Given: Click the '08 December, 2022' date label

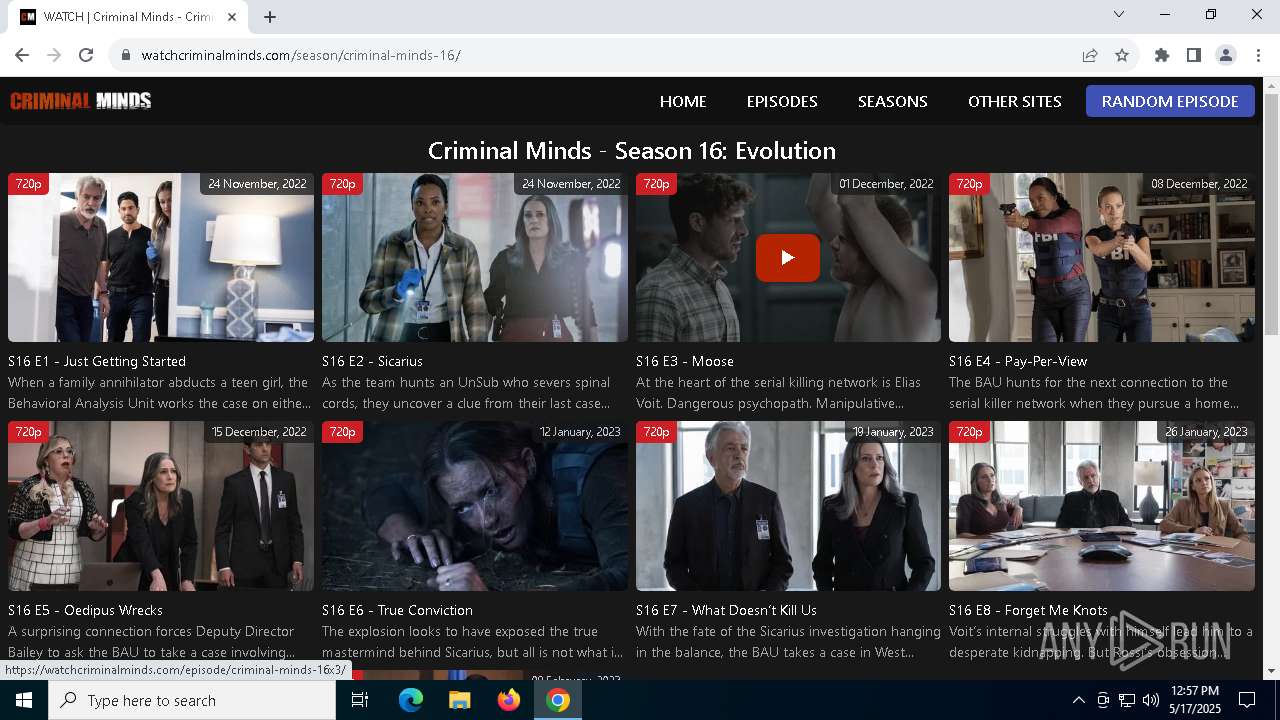Looking at the screenshot, I should click(x=1199, y=184).
